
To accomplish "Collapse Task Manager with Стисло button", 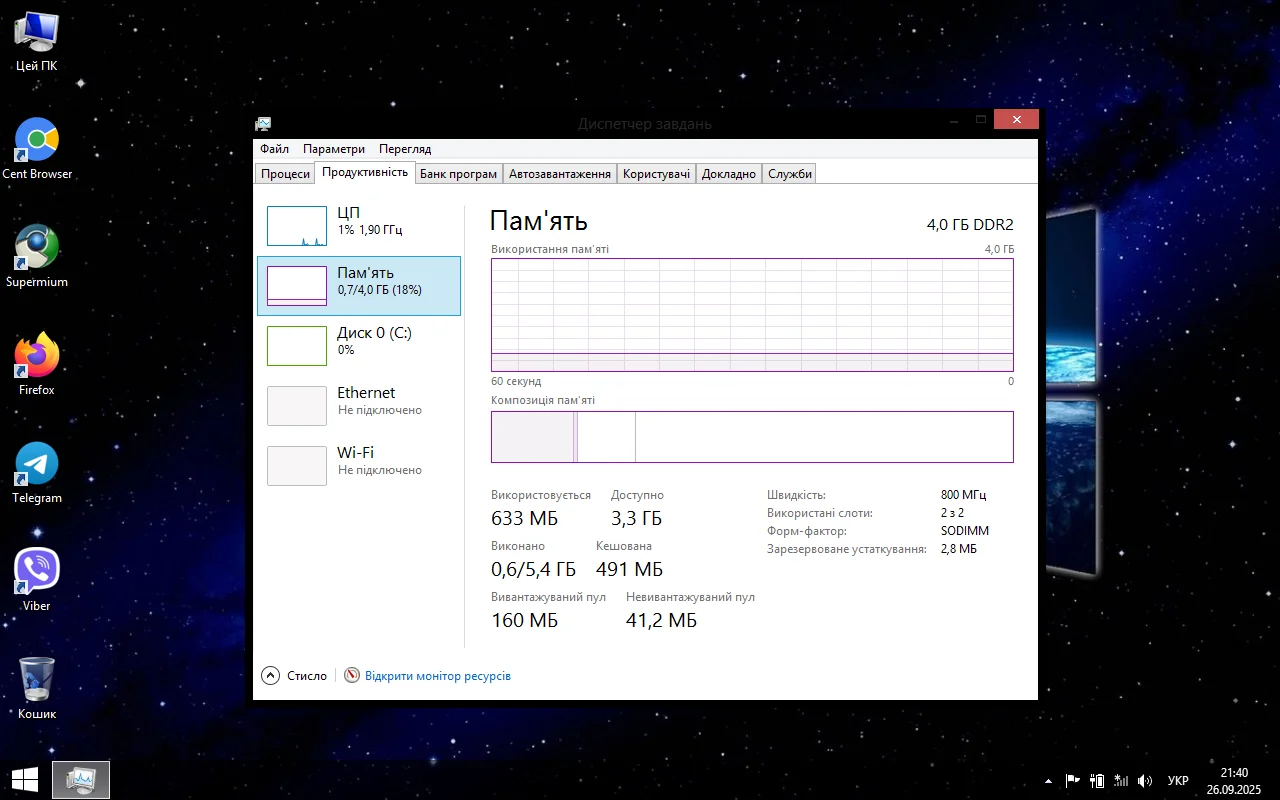I will (x=295, y=676).
